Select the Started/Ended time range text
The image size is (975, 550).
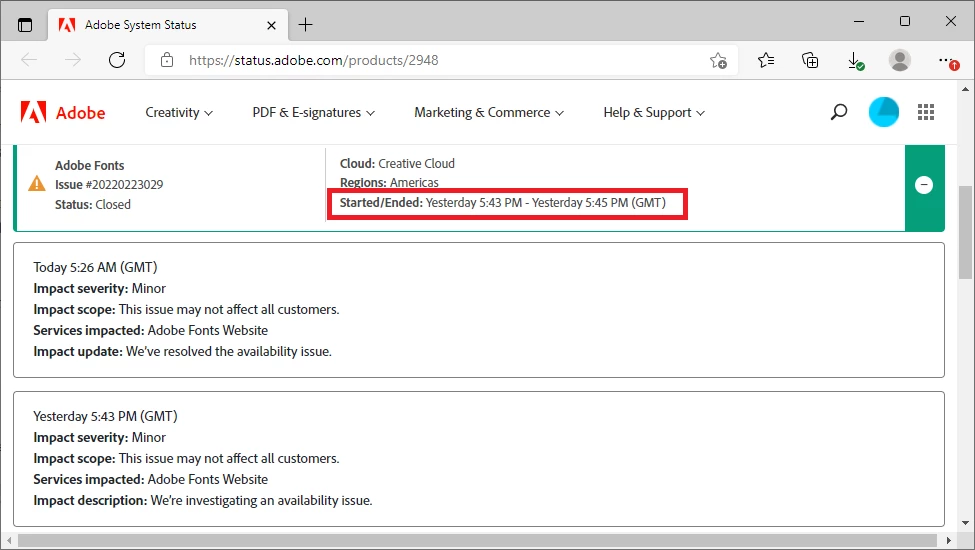[x=502, y=203]
